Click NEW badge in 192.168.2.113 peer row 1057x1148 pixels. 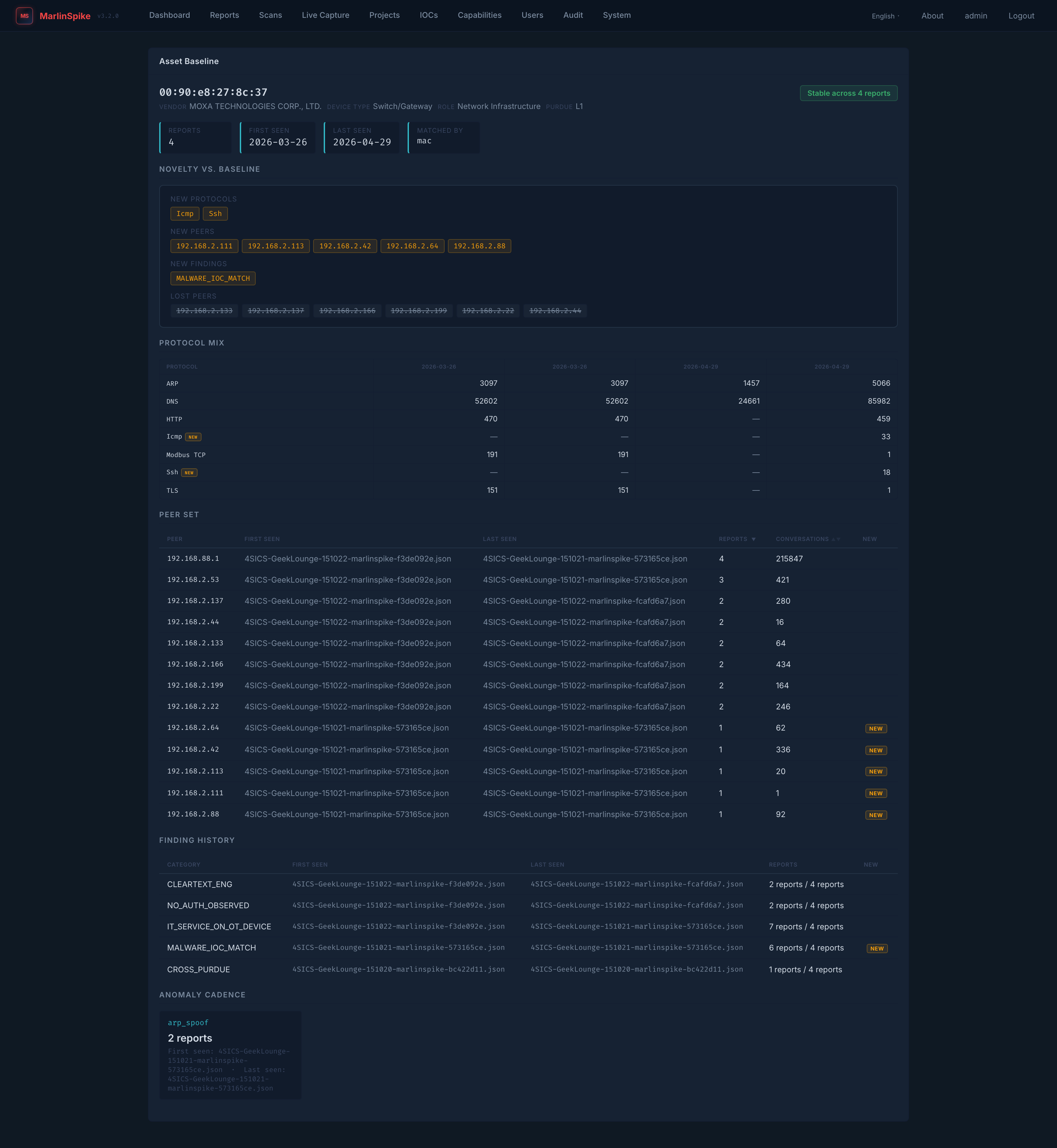876,771
